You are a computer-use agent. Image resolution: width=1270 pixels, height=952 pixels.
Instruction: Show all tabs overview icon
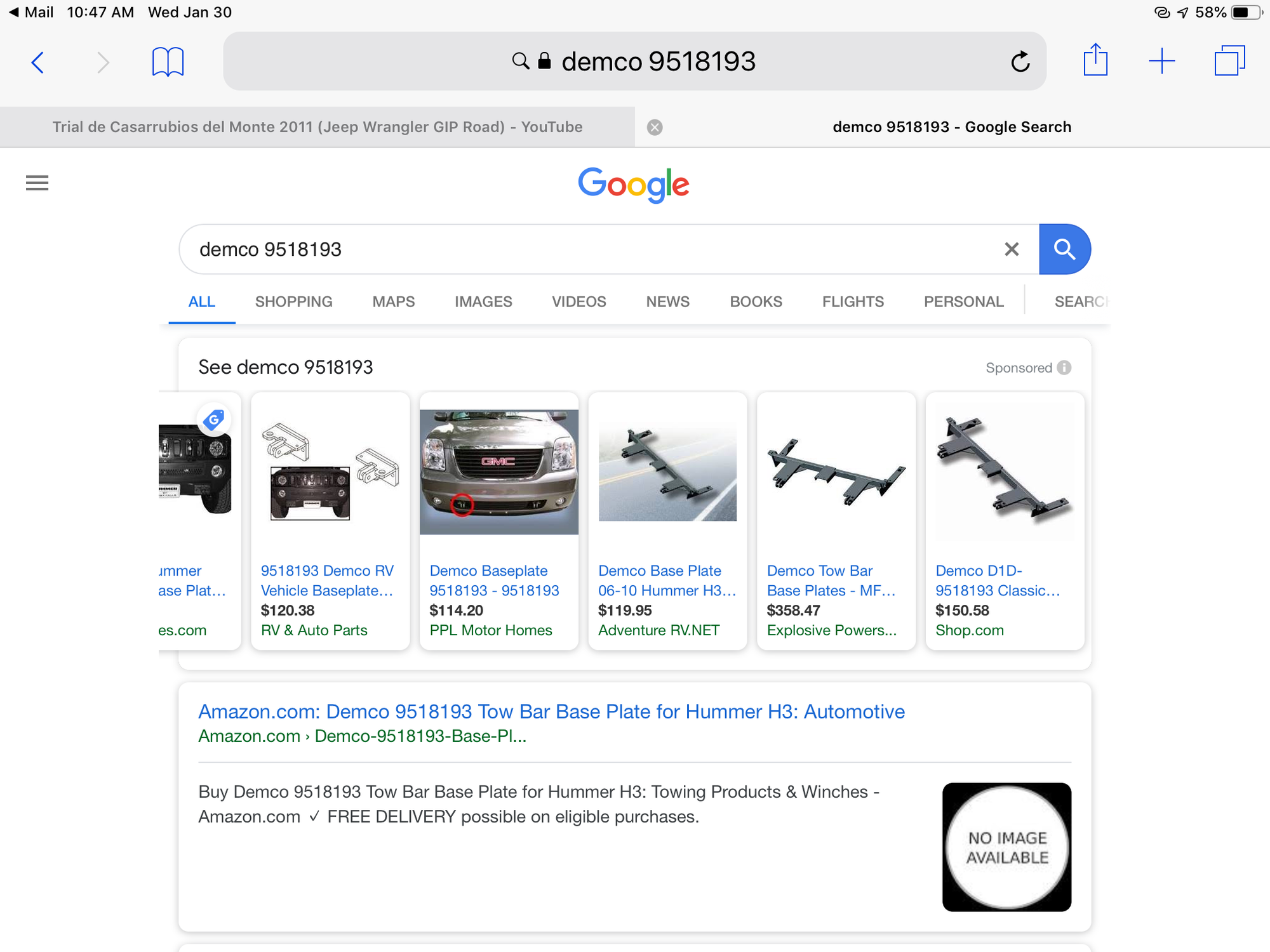(1229, 61)
